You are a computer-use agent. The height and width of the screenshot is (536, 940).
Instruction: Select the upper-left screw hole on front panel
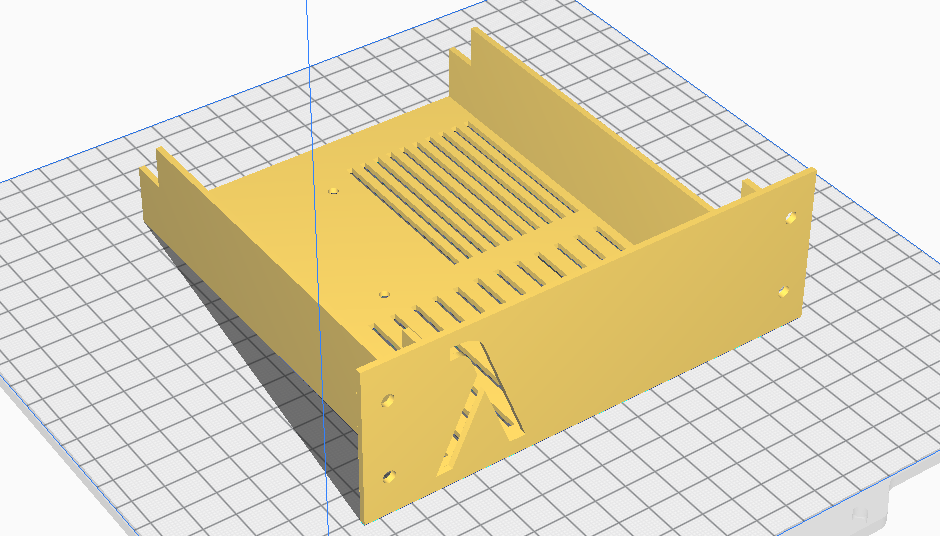[388, 400]
